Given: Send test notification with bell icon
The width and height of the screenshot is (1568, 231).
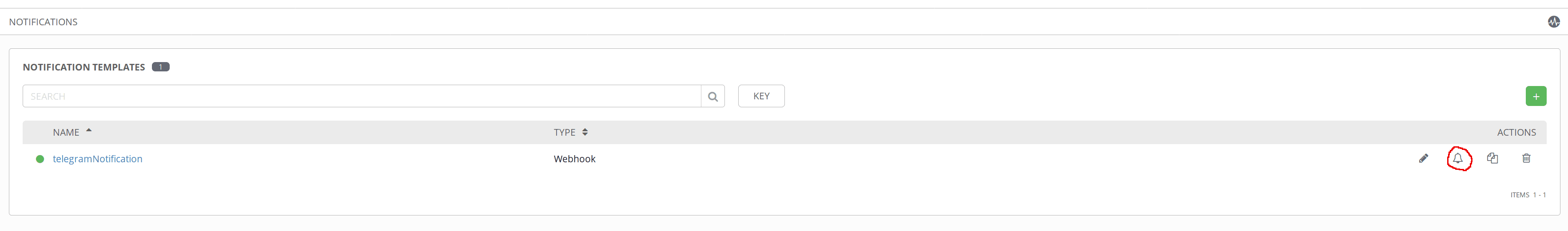Looking at the screenshot, I should 1458,159.
